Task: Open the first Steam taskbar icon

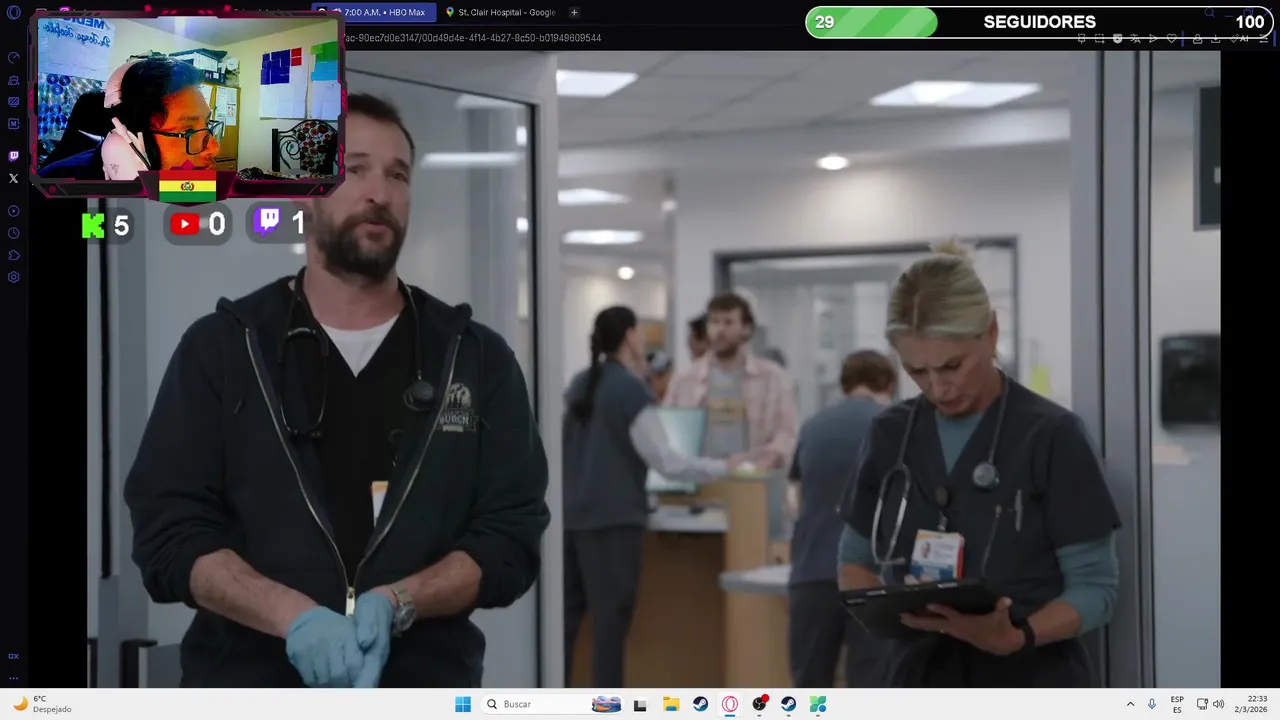Action: (x=700, y=704)
